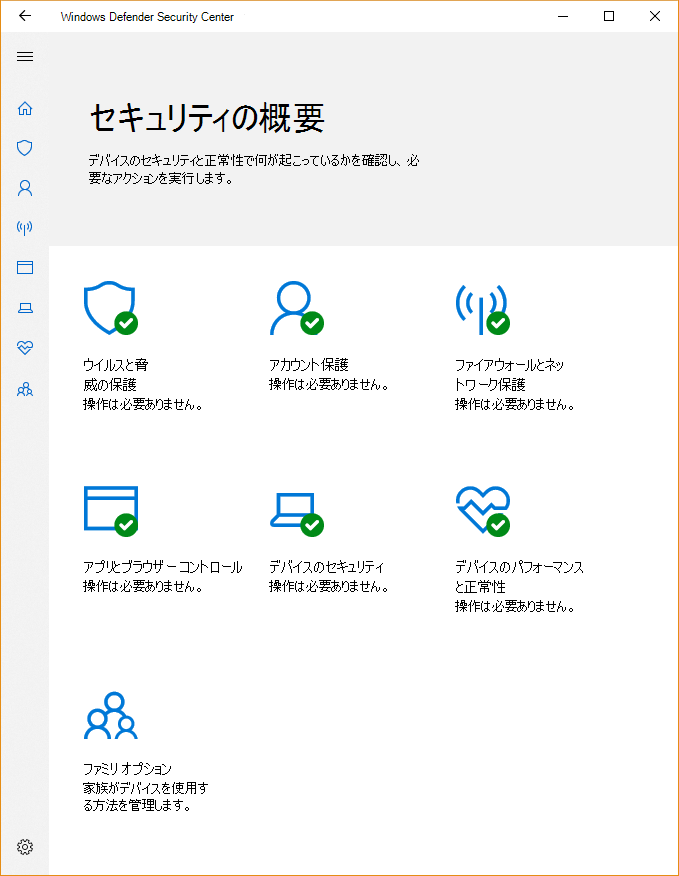
Task: Click the デバイスのセキュリティ tile label
Action: coord(326,567)
